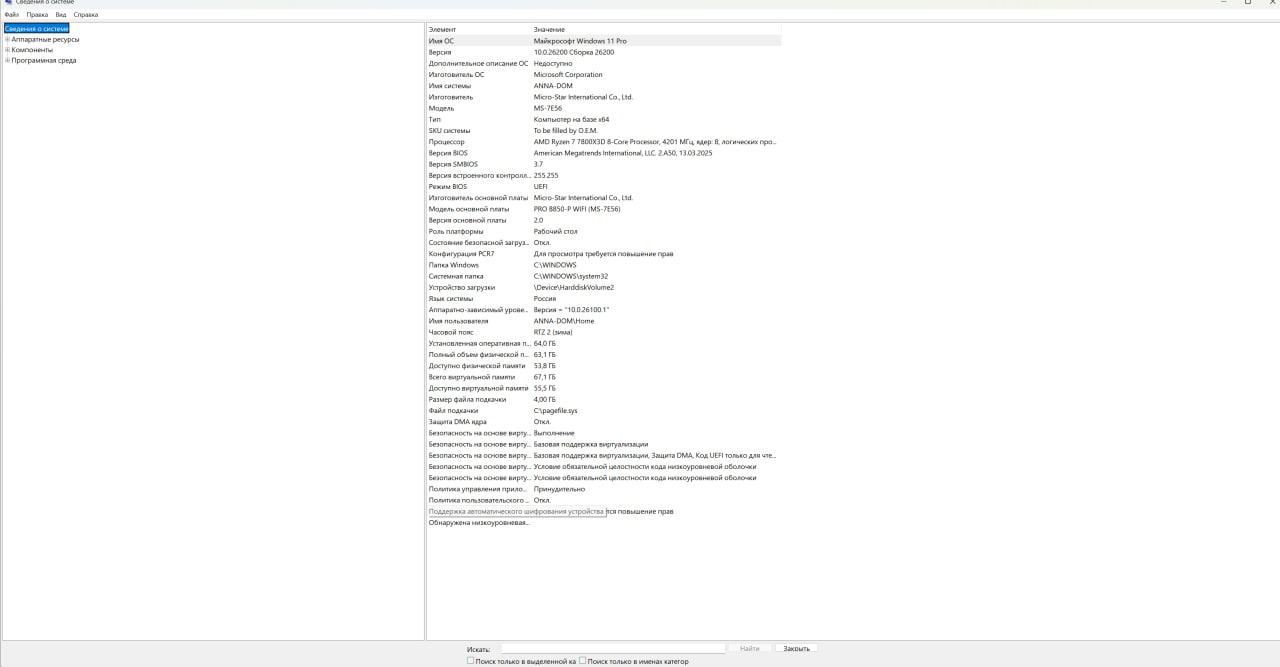This screenshot has height=667, width=1280.
Task: Click the Найти button
Action: (750, 649)
